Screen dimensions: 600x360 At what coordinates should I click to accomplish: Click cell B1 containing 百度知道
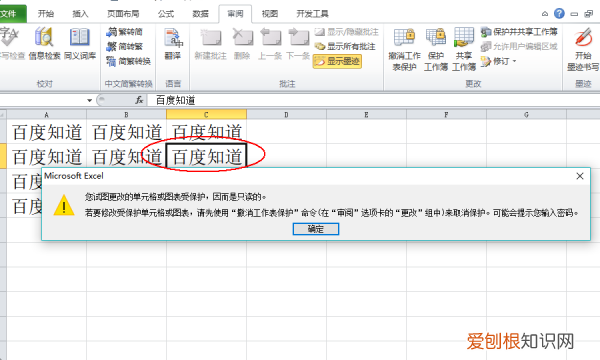(x=126, y=132)
